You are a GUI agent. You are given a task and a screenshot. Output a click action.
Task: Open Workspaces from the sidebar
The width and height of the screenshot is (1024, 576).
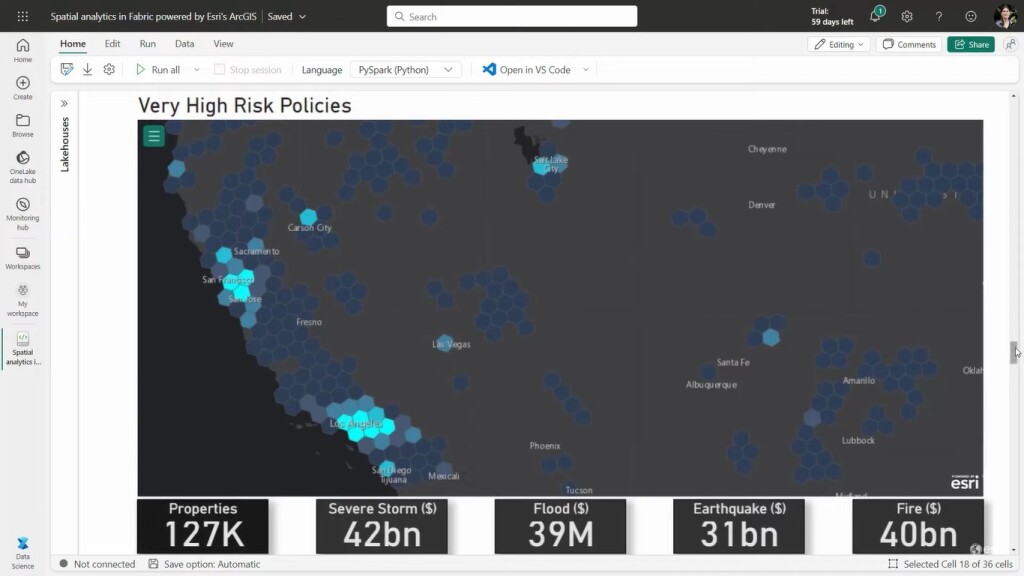(x=22, y=255)
